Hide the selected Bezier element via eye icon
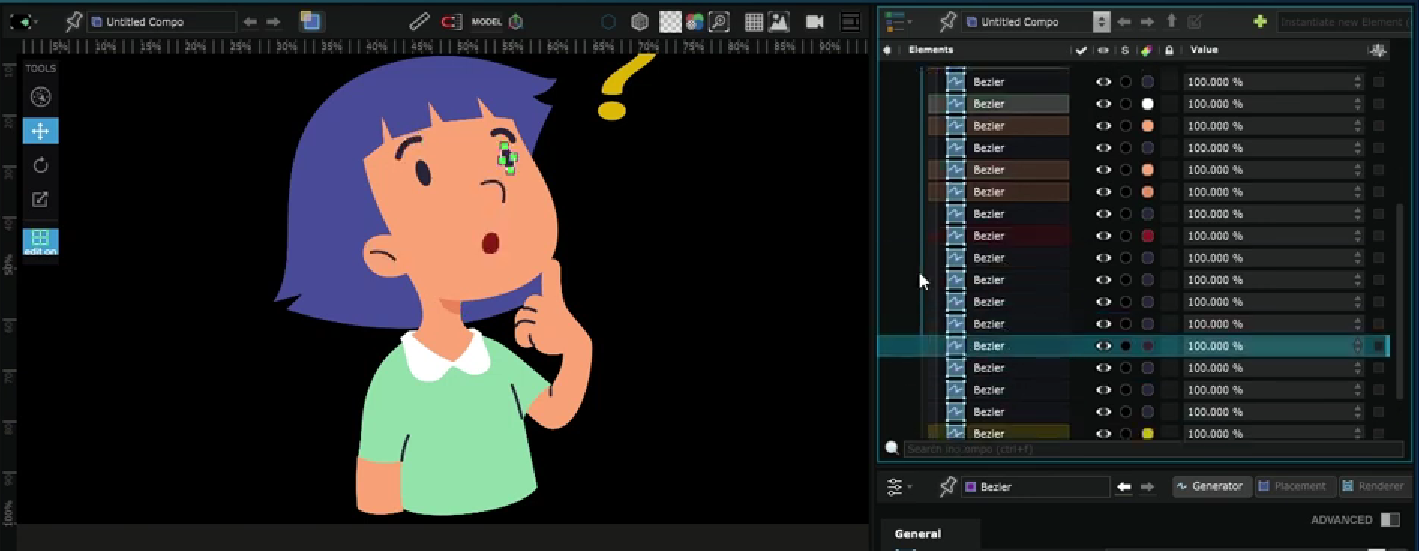 point(1103,346)
